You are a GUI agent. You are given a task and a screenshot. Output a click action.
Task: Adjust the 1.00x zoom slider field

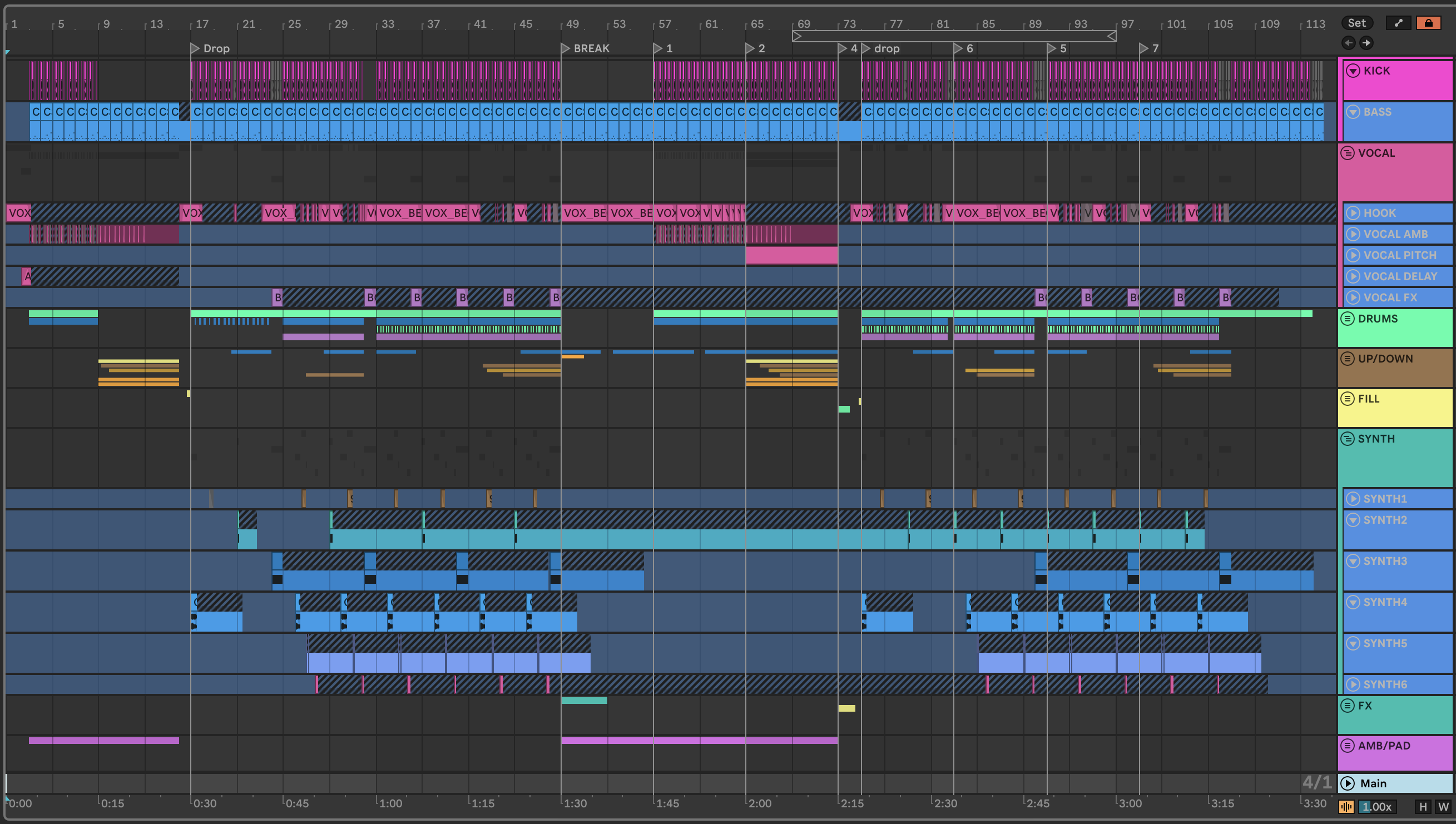(x=1376, y=807)
